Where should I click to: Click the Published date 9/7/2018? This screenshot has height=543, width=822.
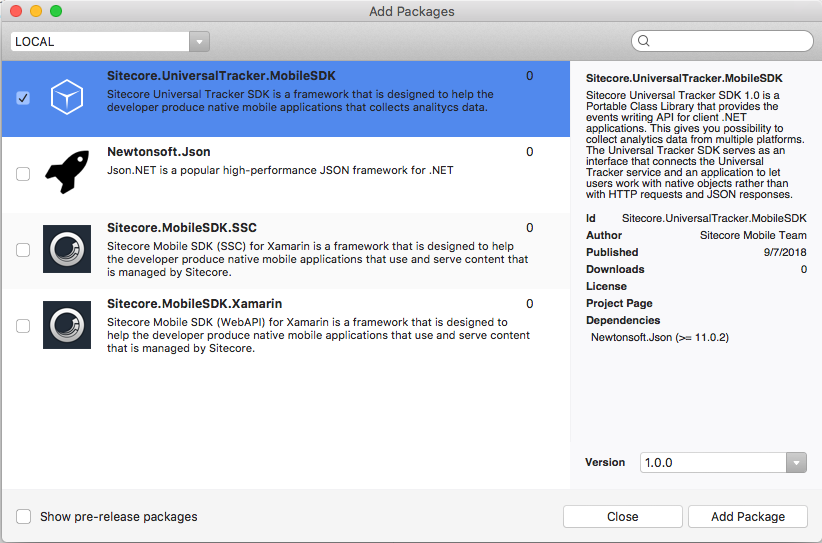coord(785,252)
